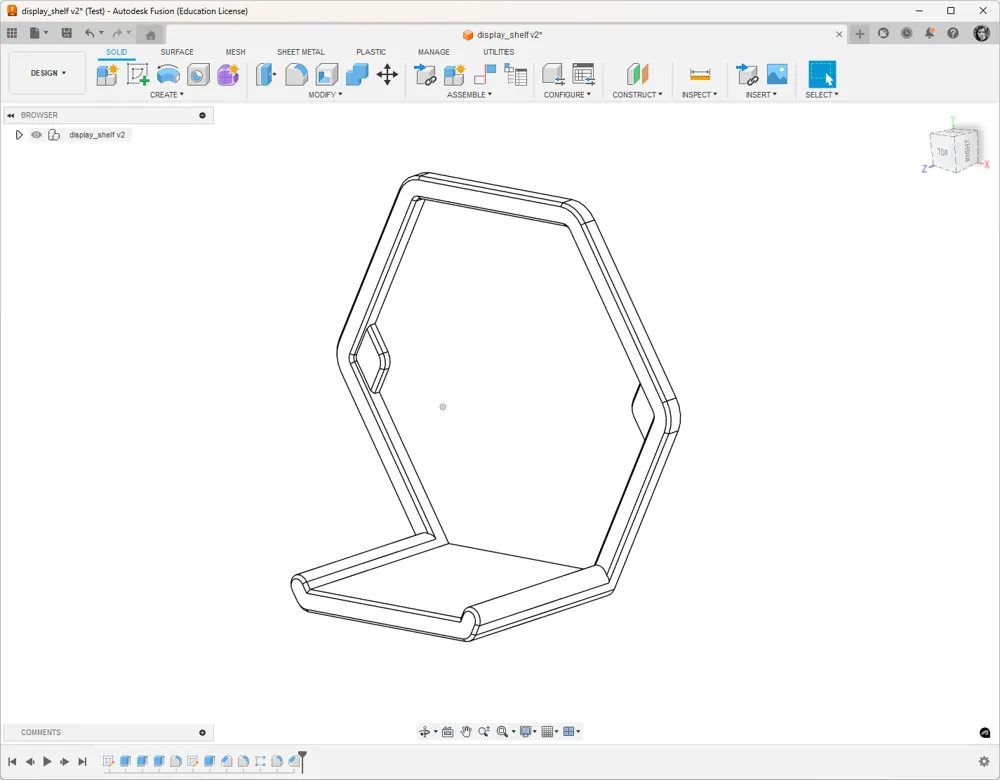Switch to the Sheet Metal tab

tap(300, 52)
